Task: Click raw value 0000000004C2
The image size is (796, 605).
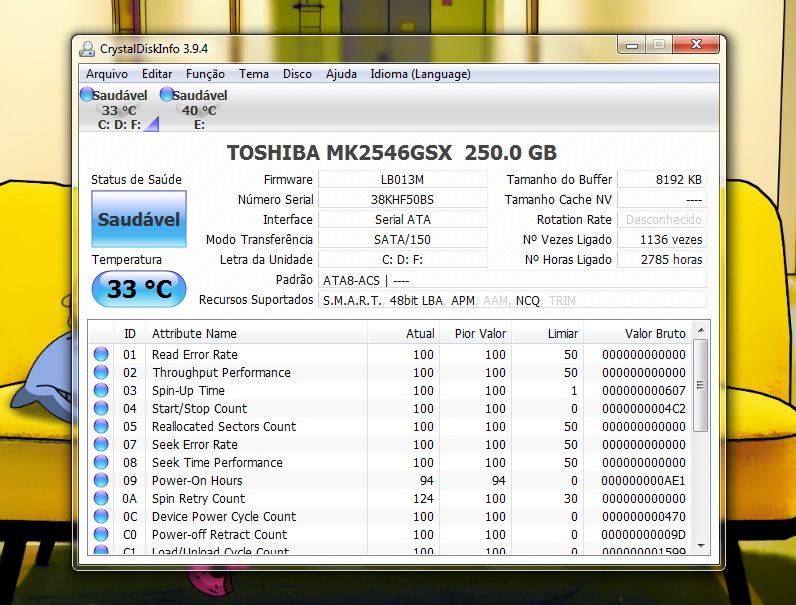Action: pos(643,409)
